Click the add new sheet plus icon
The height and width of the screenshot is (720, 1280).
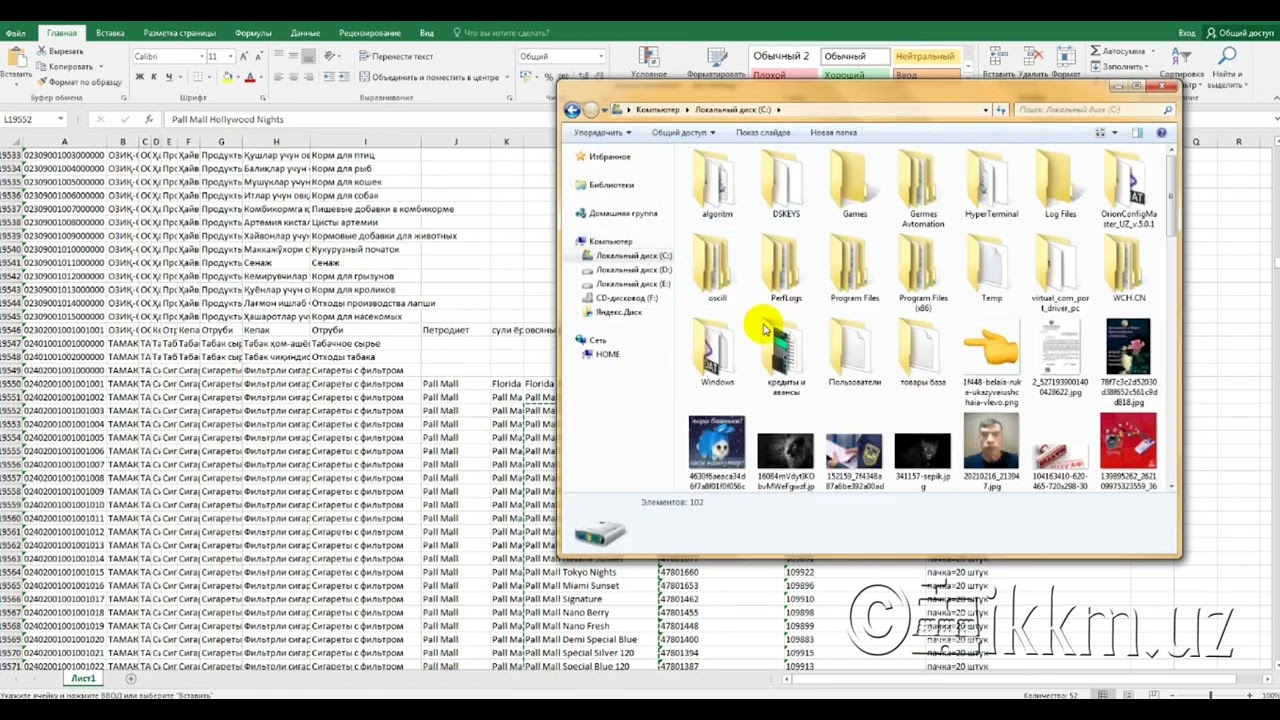click(x=130, y=679)
